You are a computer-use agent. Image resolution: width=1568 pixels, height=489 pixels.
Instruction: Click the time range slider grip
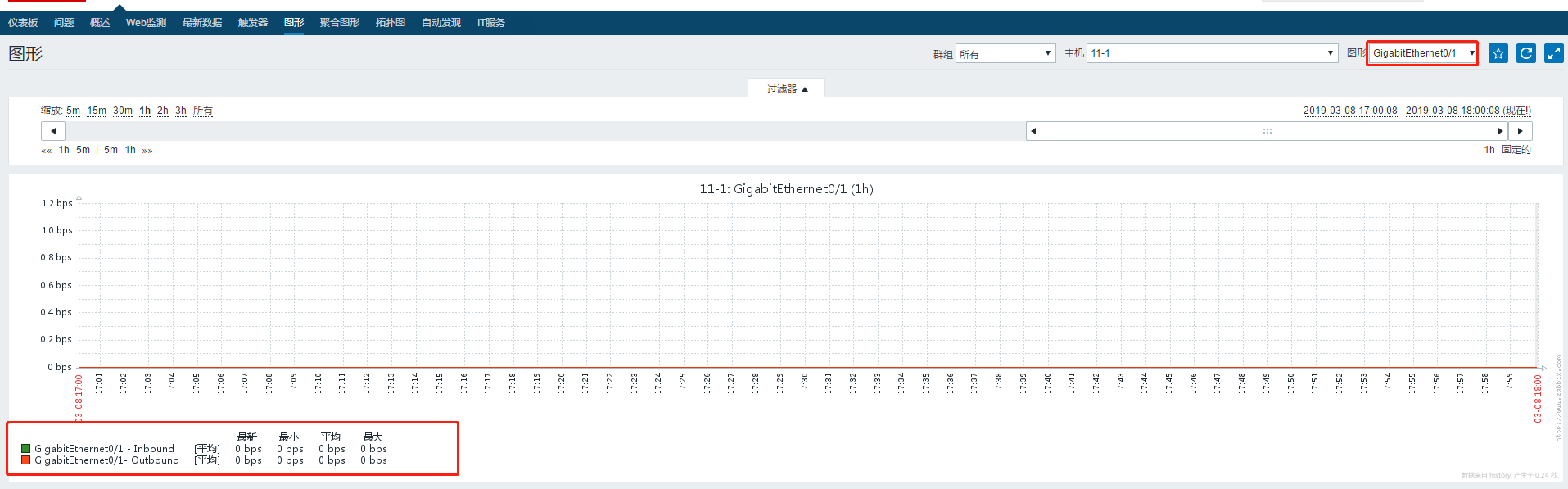[1267, 131]
